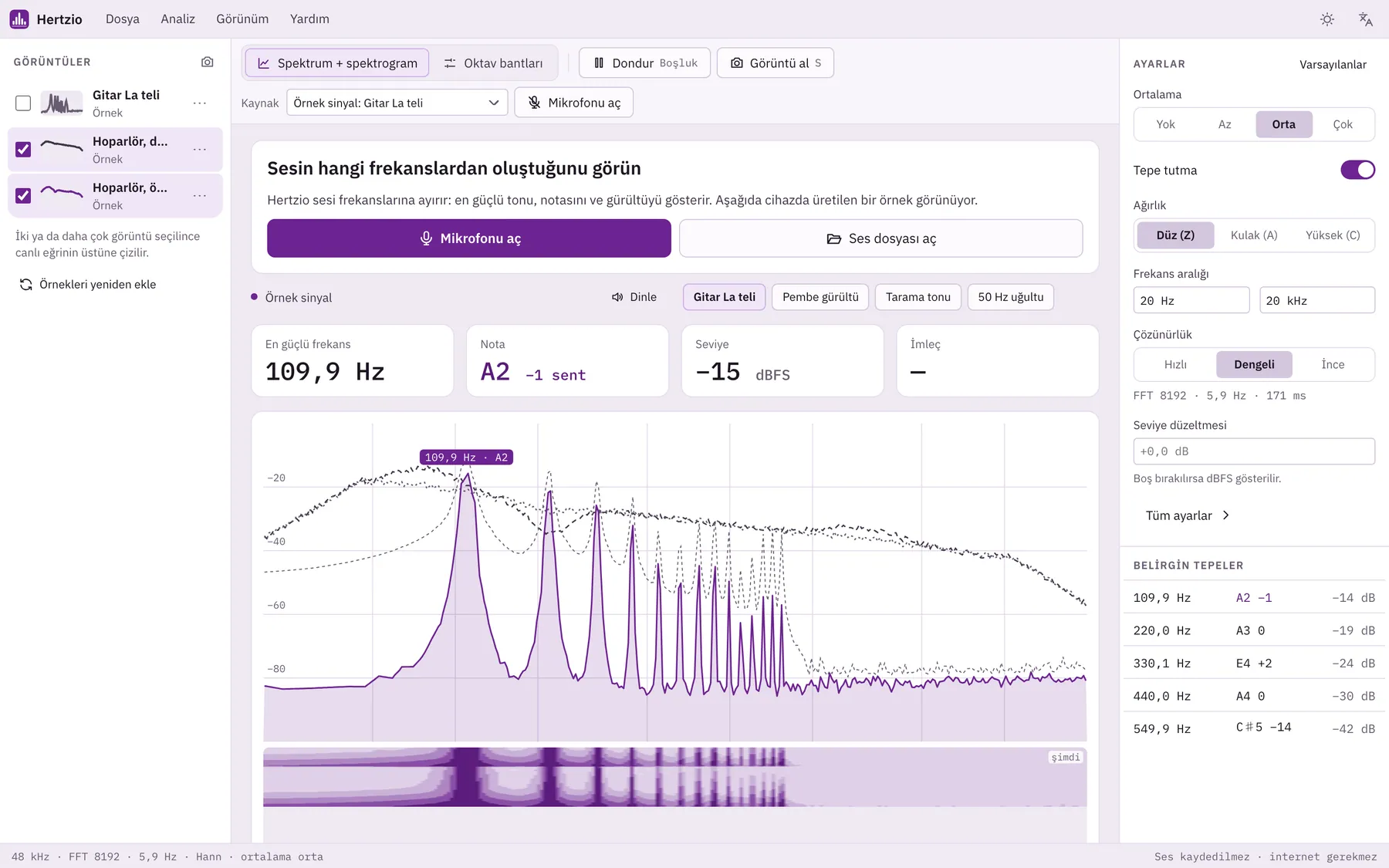Toggle the light theme sun icon

1327,19
